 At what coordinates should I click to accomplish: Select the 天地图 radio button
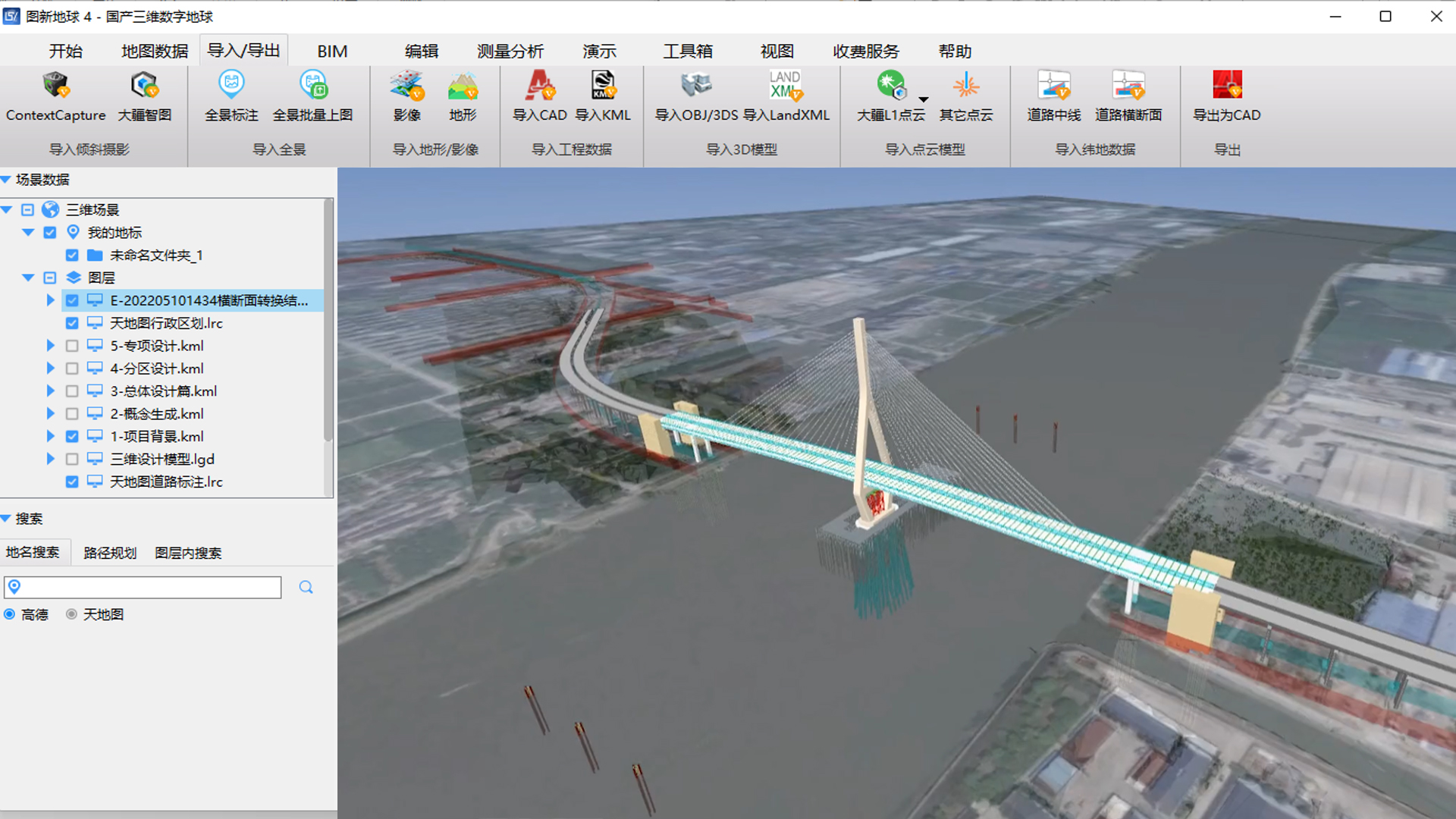(71, 614)
